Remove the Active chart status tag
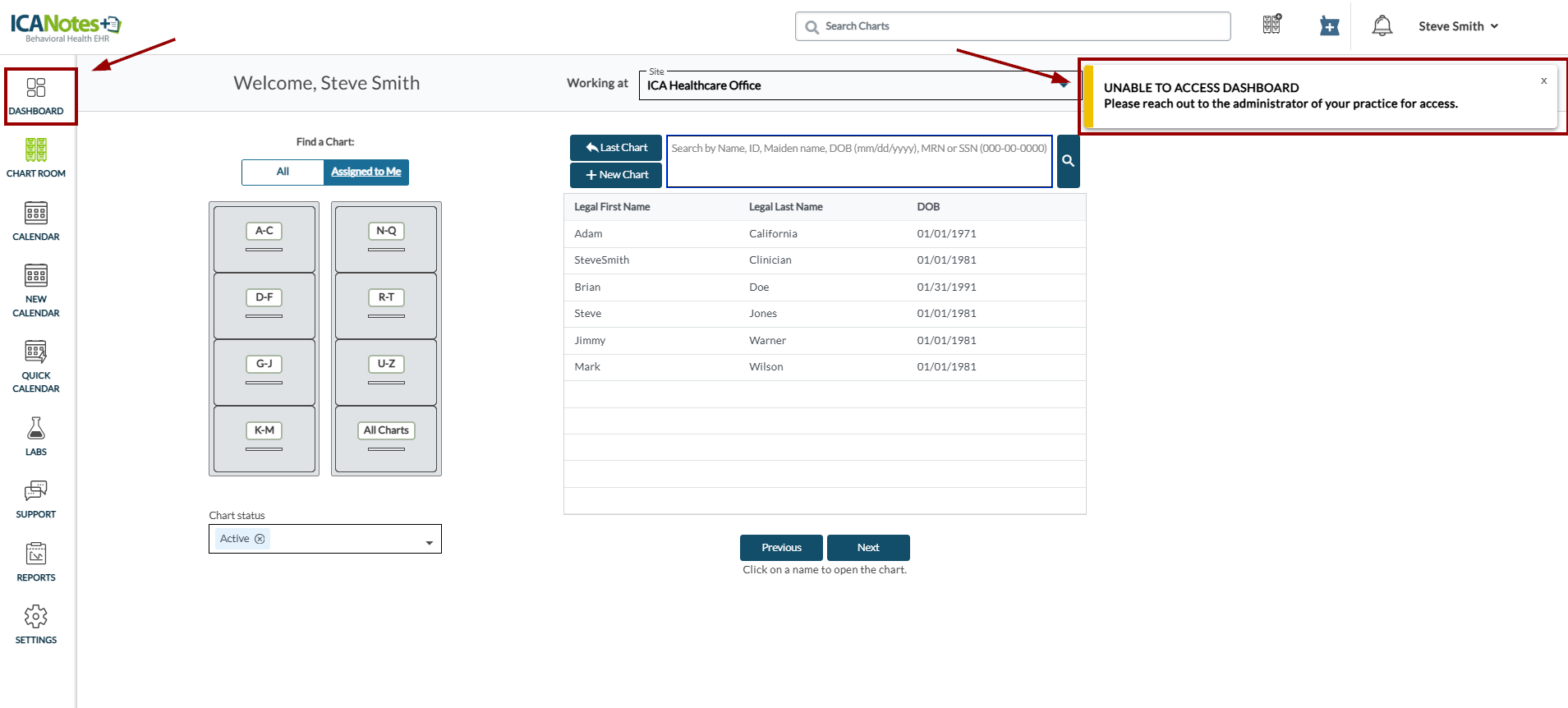This screenshot has height=708, width=1568. (x=260, y=539)
